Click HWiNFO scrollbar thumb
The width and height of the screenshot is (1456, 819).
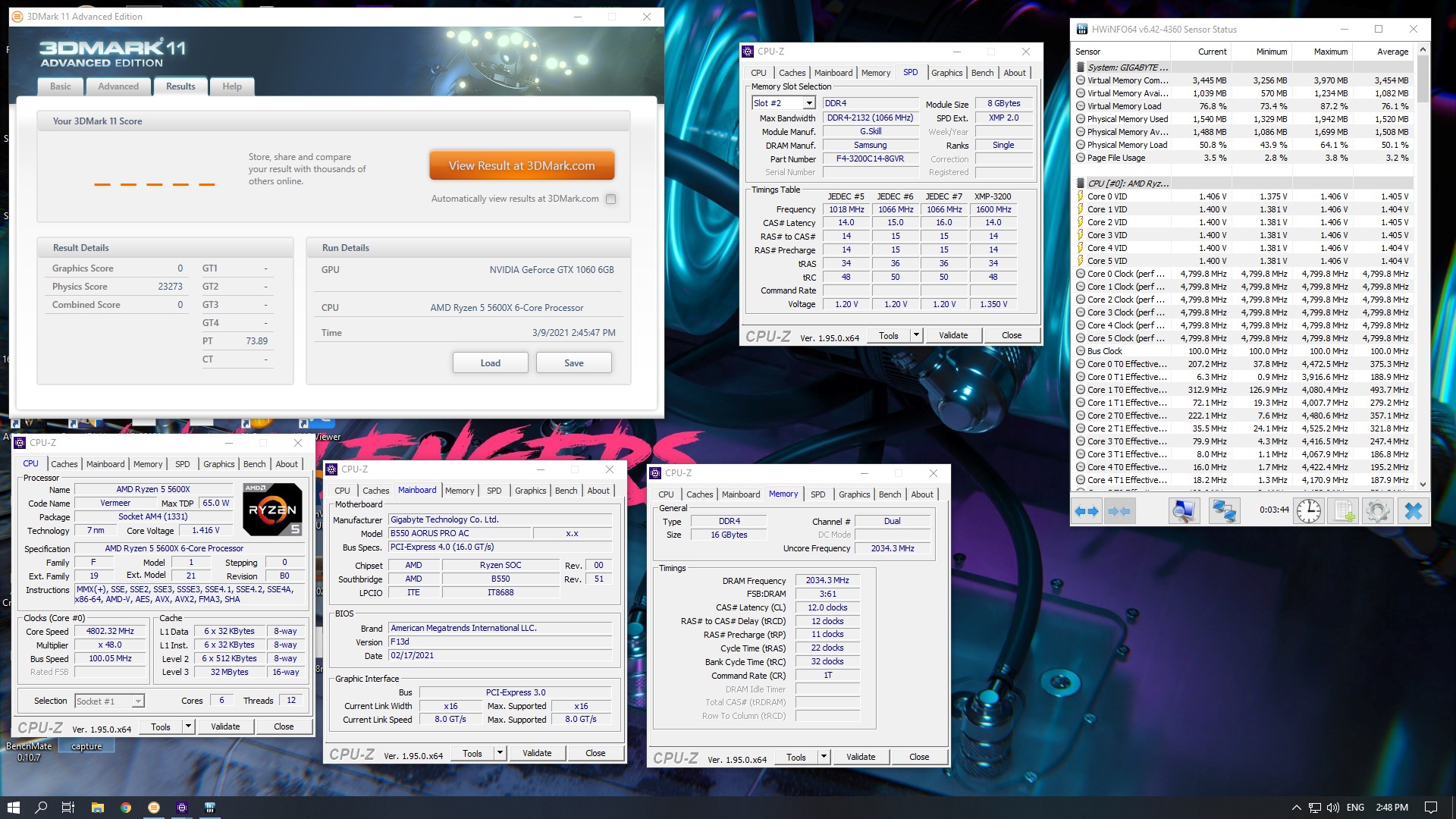(1423, 79)
